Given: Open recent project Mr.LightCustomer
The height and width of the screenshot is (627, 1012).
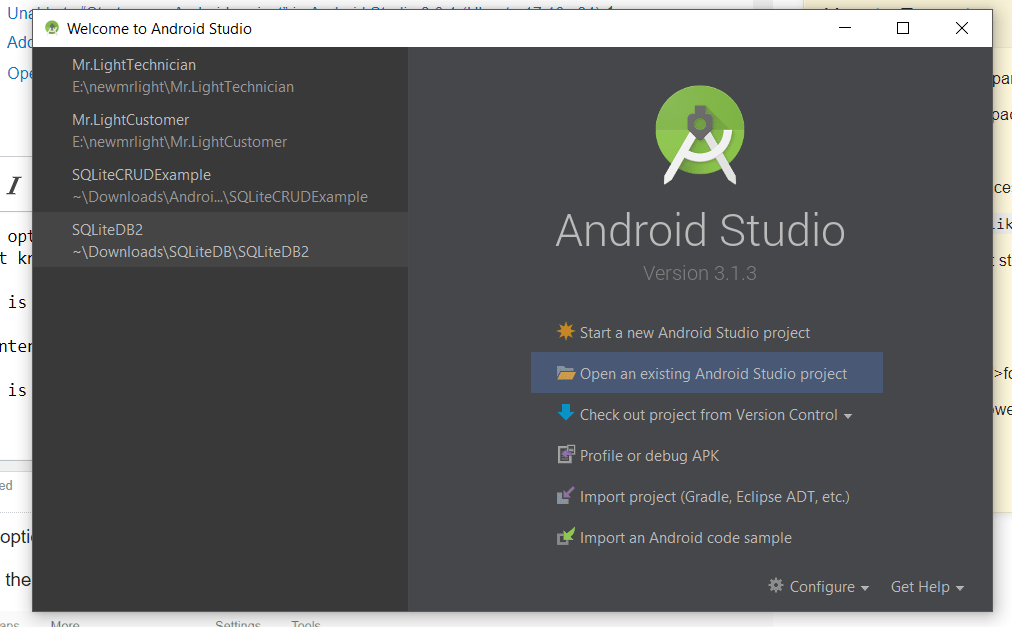Looking at the screenshot, I should [220, 130].
